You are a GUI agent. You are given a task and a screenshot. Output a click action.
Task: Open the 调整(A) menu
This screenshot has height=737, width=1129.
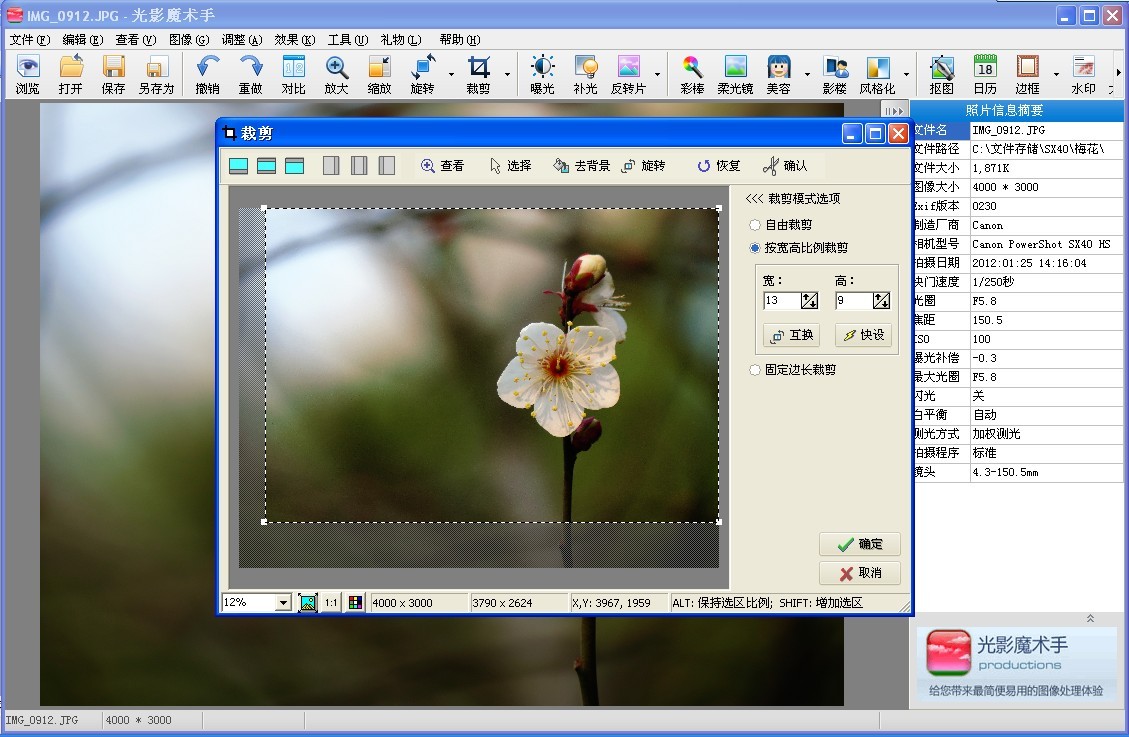coord(241,40)
